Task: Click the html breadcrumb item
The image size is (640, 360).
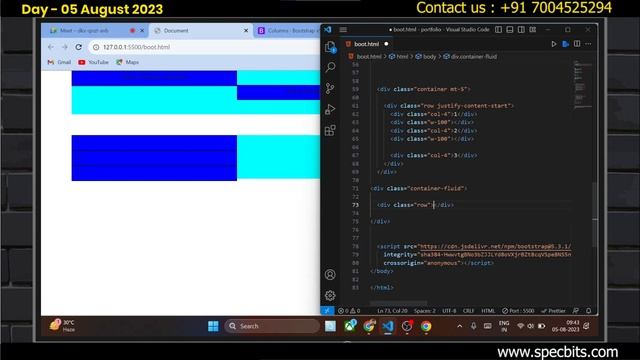Action: coord(402,57)
